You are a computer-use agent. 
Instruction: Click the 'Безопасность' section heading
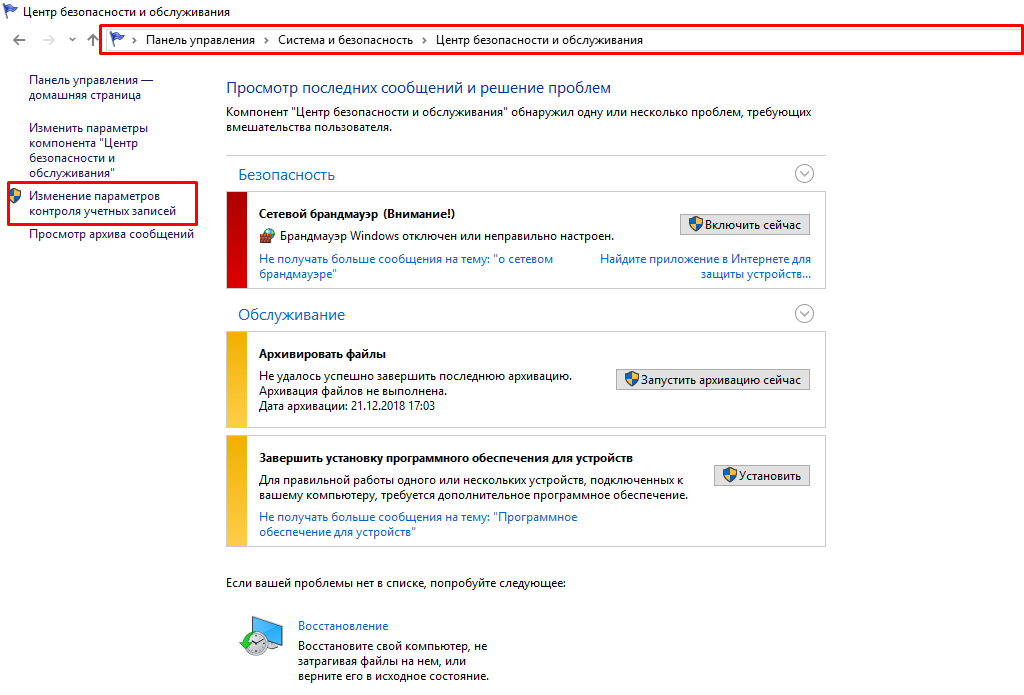point(286,174)
